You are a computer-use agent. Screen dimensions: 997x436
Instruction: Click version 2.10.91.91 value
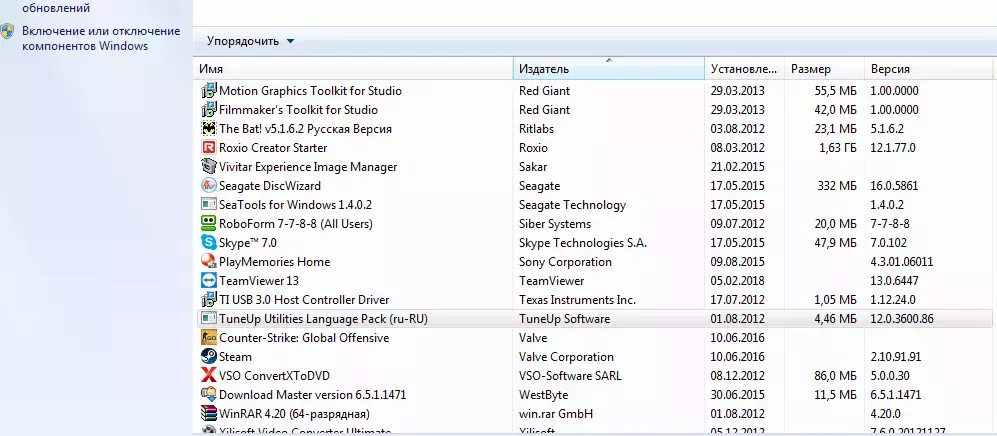[x=896, y=357]
